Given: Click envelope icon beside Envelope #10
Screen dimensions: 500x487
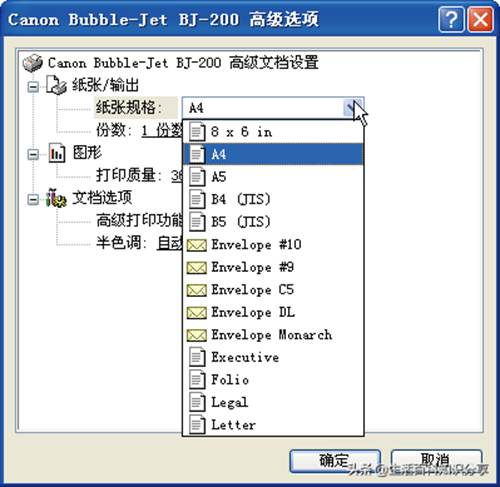Looking at the screenshot, I should pos(197,245).
